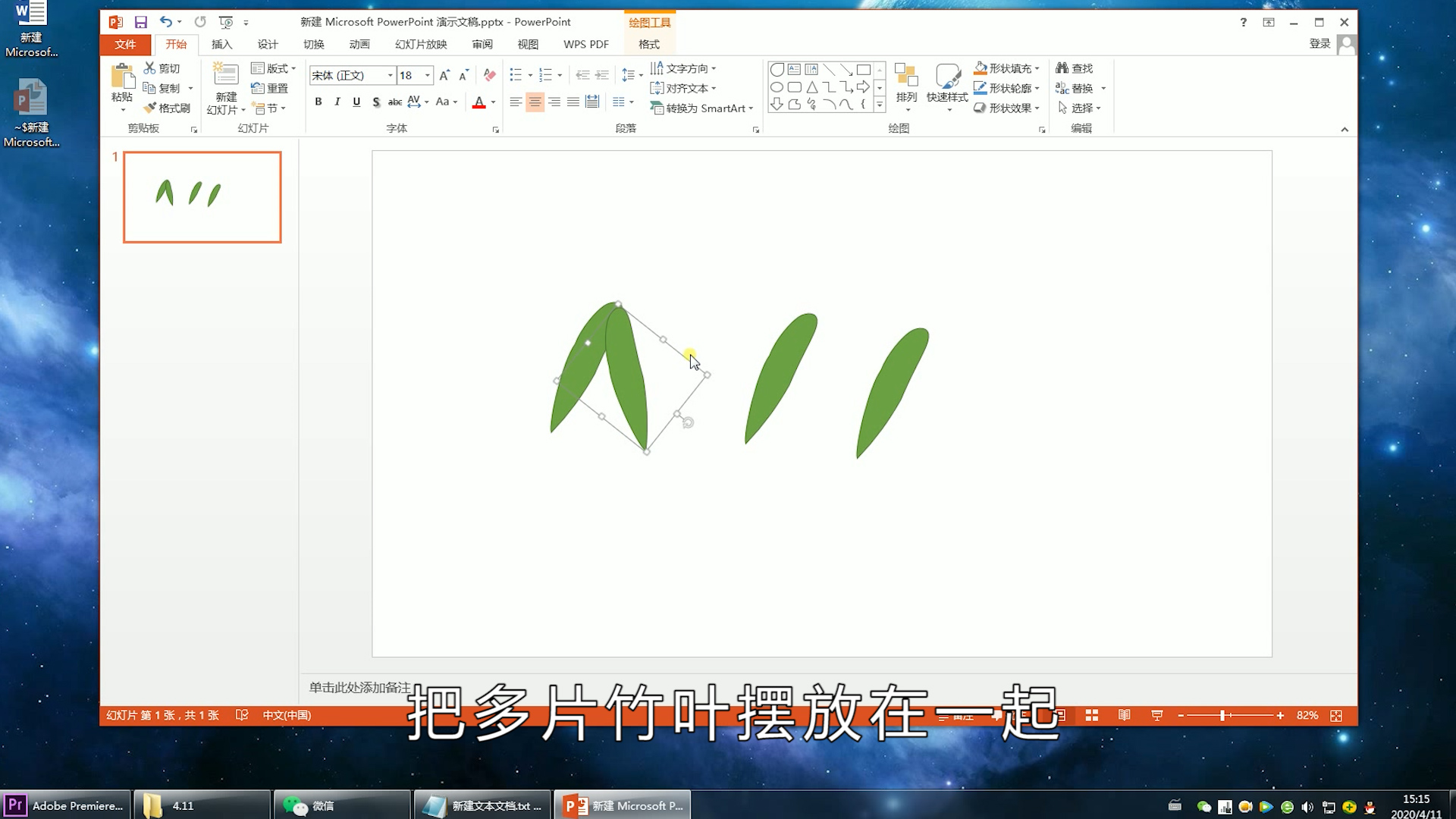1456x819 pixels.
Task: Click the Find button
Action: pos(1074,68)
